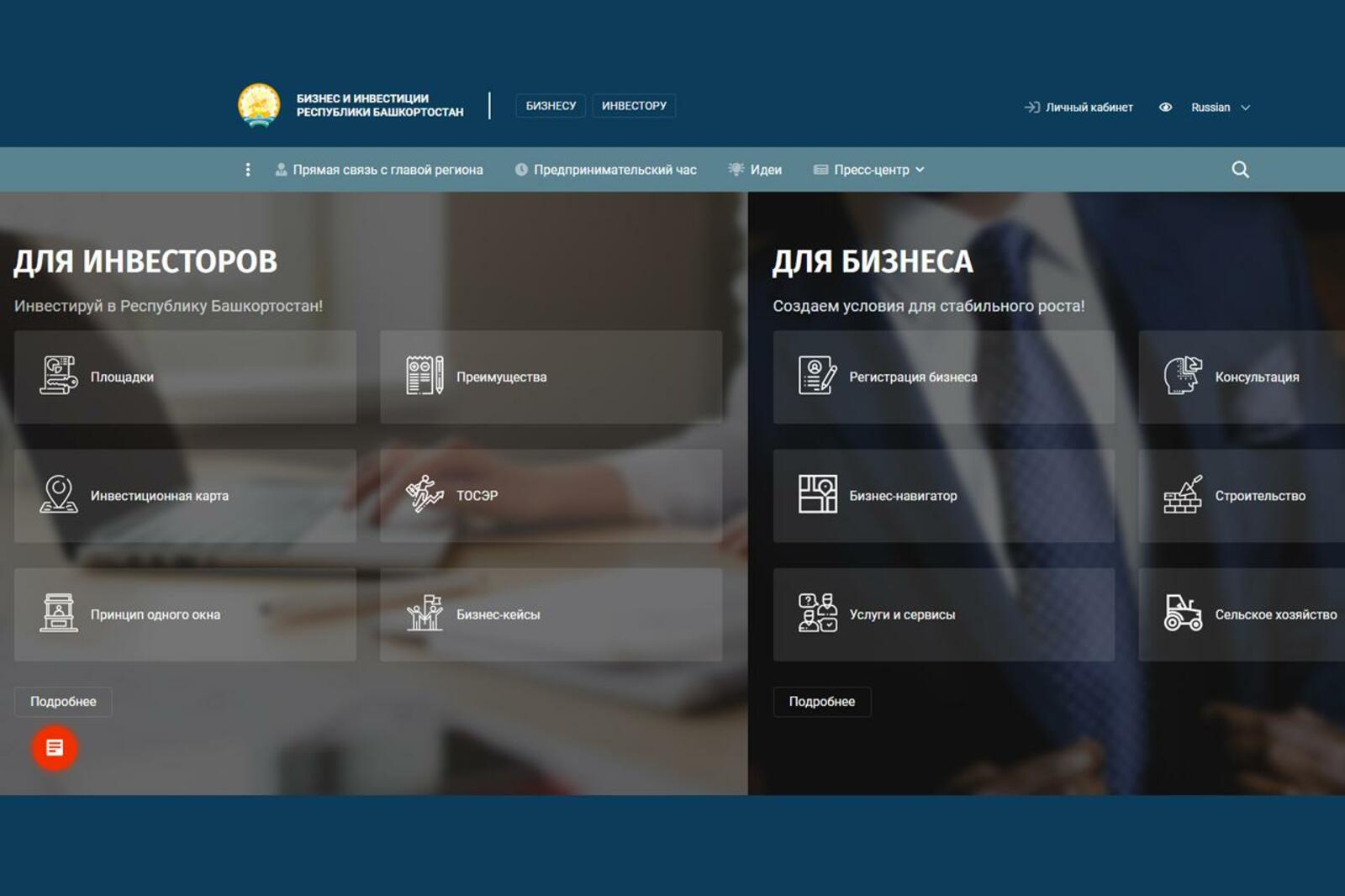
Task: Open the Принцип одного окна card
Action: tap(185, 614)
